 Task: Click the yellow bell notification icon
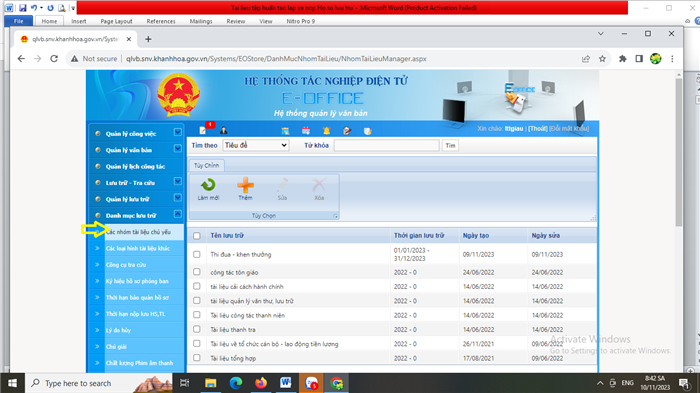tap(326, 130)
